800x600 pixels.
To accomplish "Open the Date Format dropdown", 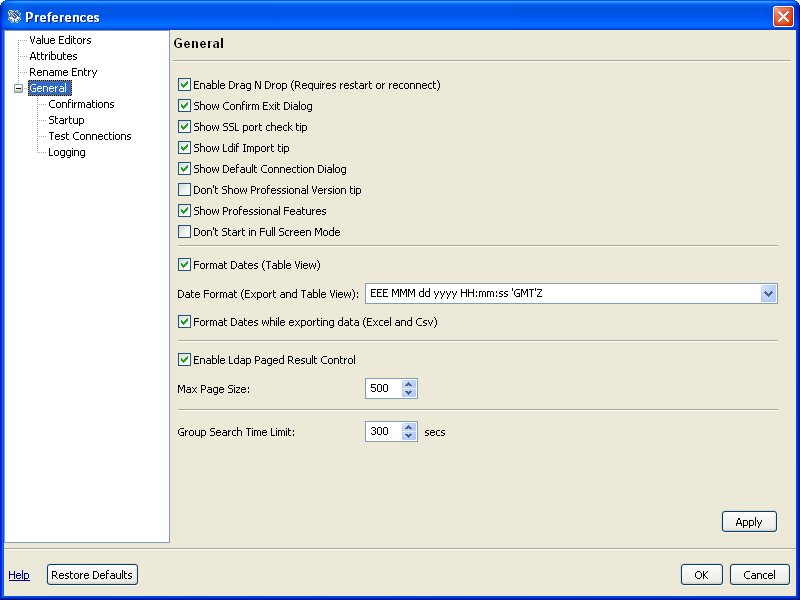I will (x=768, y=294).
